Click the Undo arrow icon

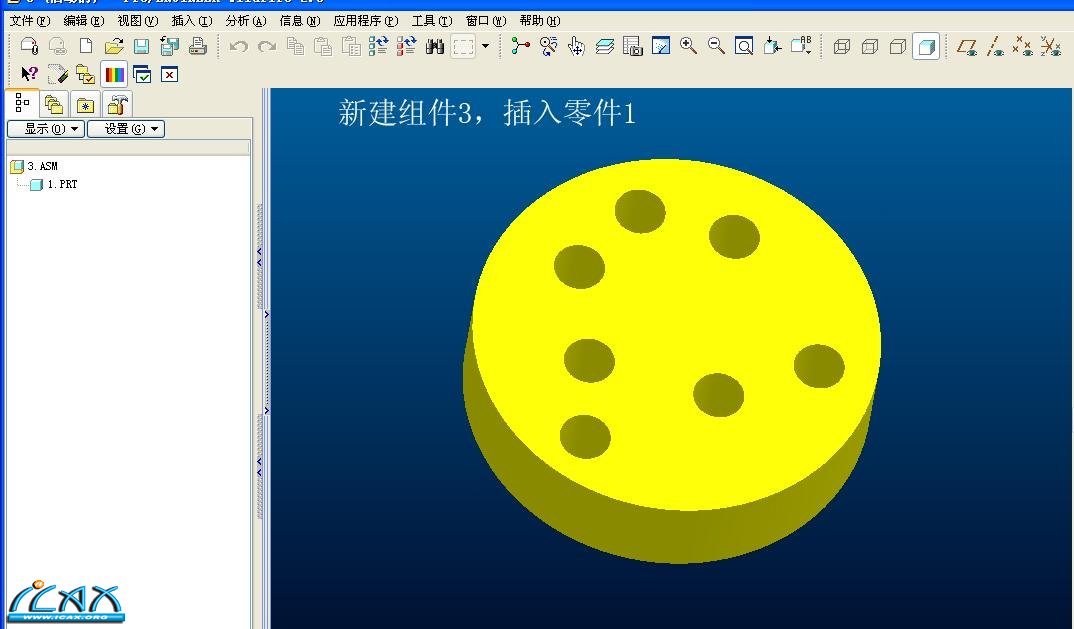click(x=238, y=47)
